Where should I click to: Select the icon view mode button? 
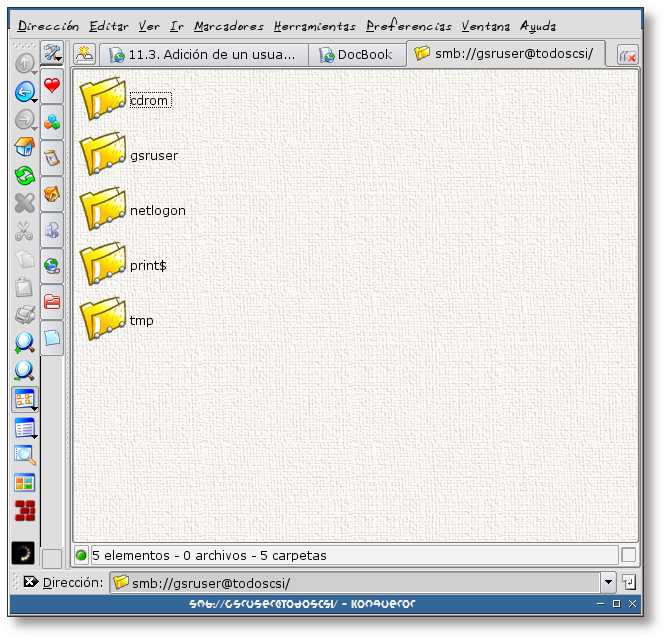(24, 400)
